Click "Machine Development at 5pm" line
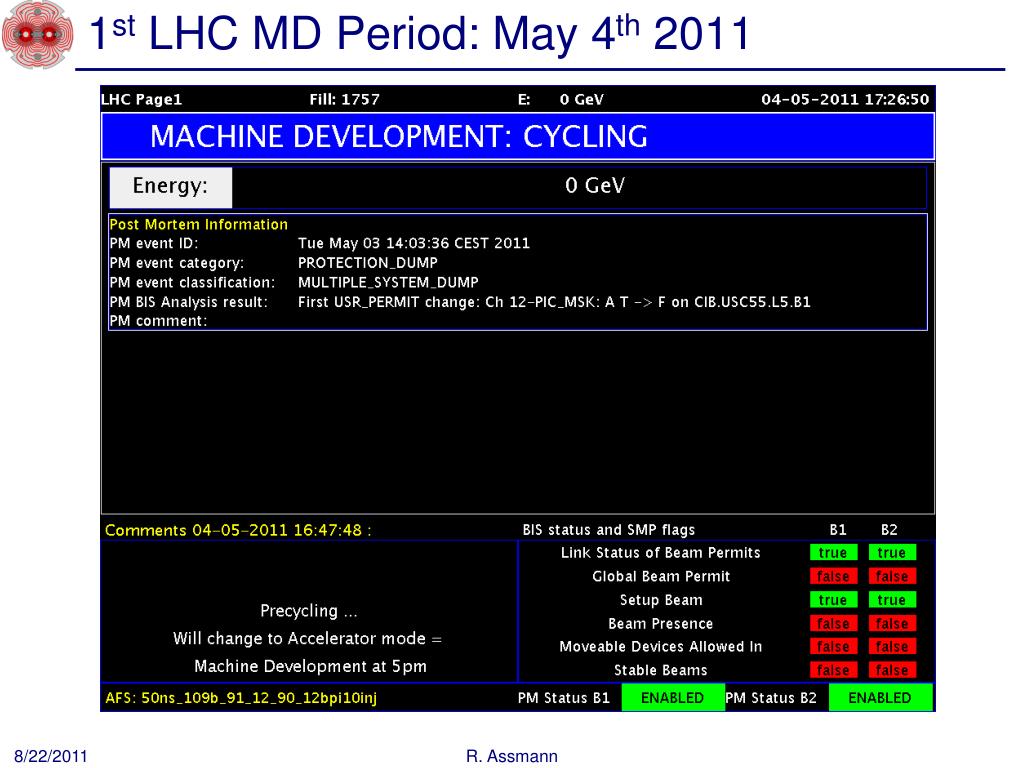Image resolution: width=1024 pixels, height=768 pixels. click(x=310, y=666)
